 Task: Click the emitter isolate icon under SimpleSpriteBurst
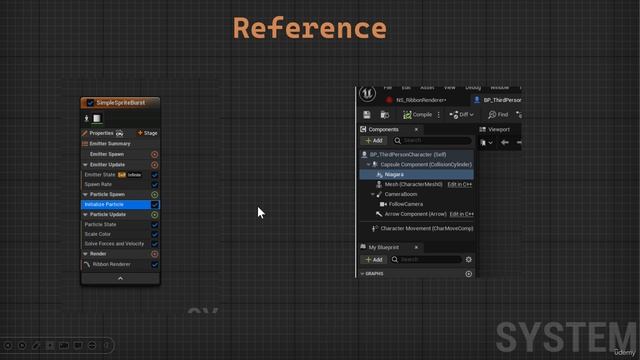point(86,118)
